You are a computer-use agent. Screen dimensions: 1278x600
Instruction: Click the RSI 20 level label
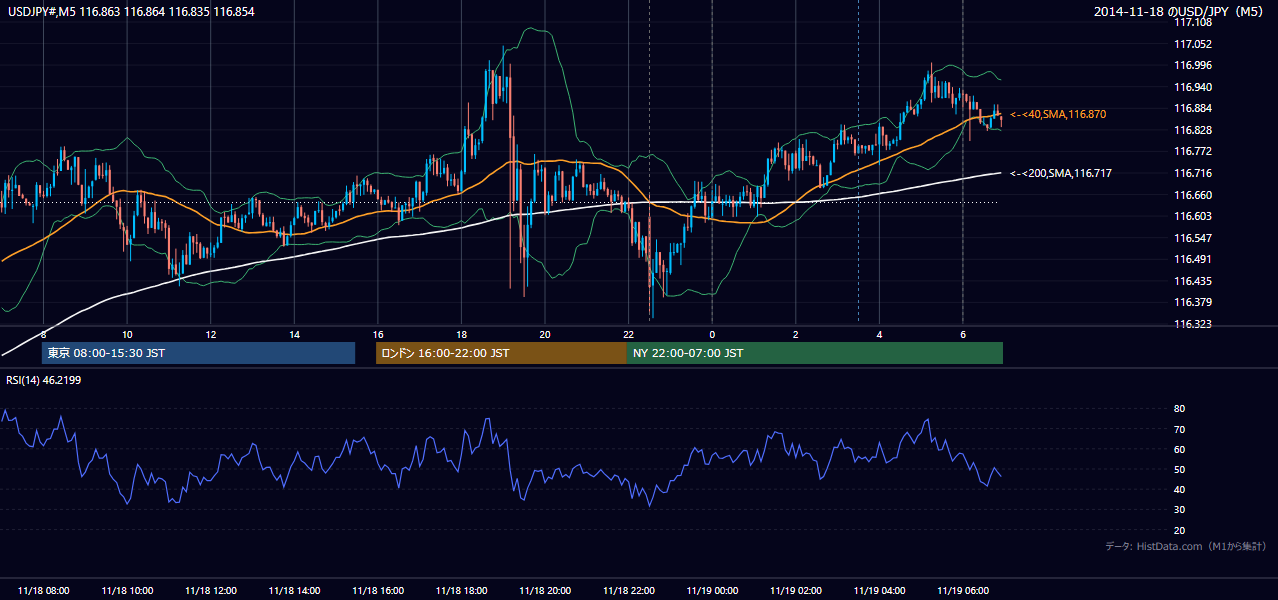tap(1179, 530)
